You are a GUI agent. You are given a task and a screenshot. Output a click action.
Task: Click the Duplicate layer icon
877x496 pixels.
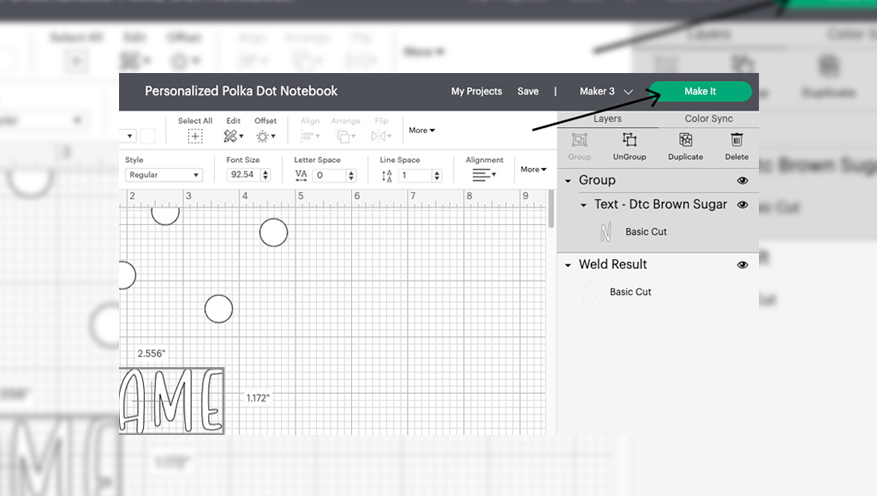[685, 141]
